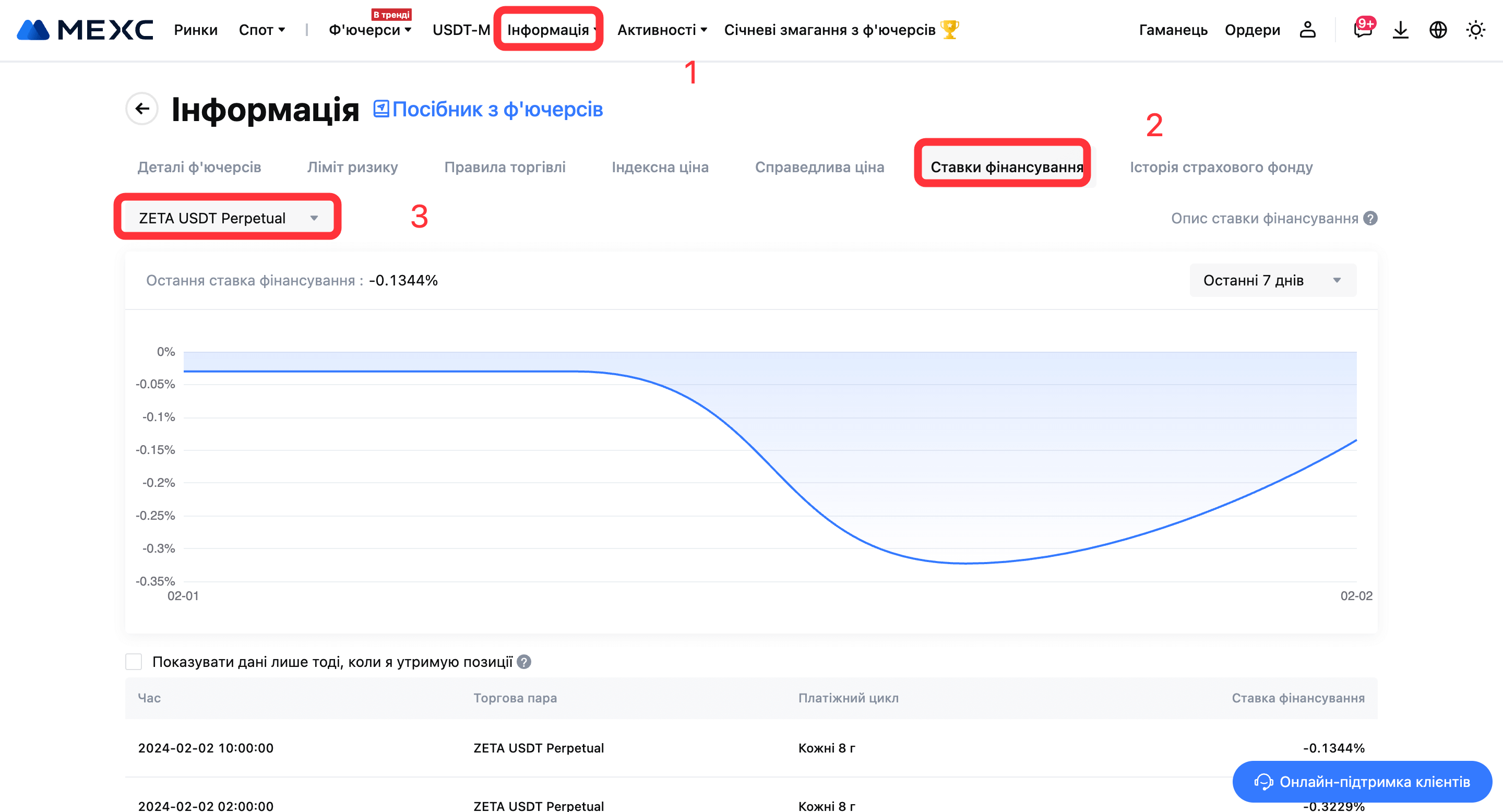Click the funding rate description help icon
This screenshot has width=1503, height=812.
pos(1370,218)
